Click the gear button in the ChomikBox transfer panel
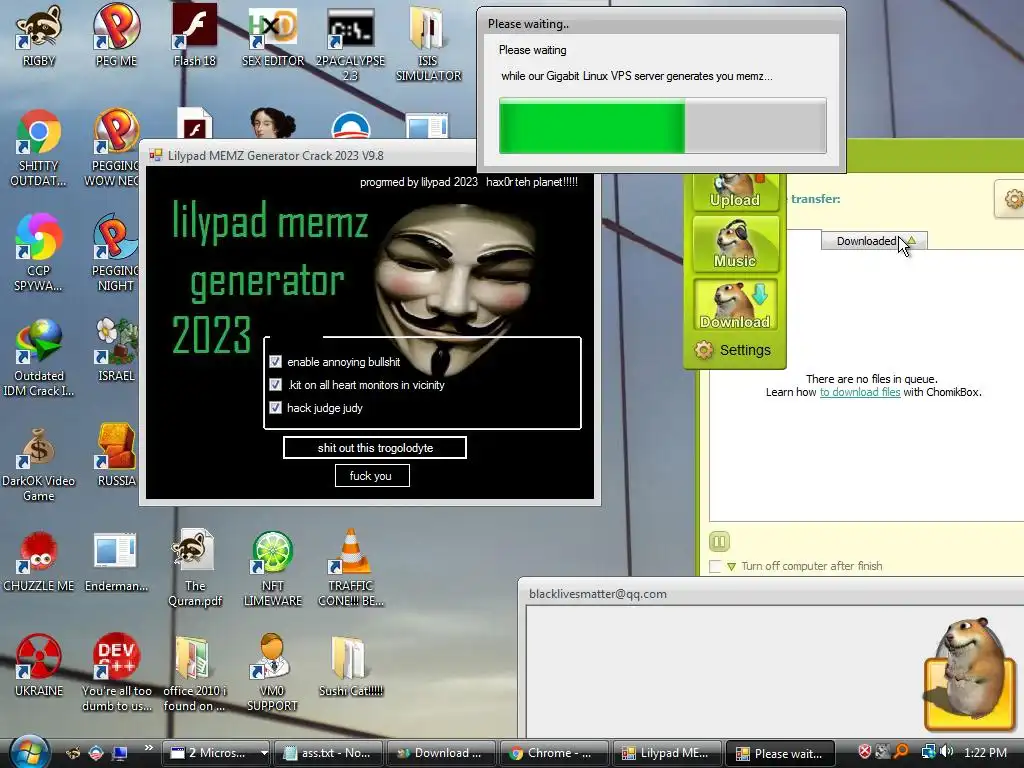 pyautogui.click(x=1011, y=199)
